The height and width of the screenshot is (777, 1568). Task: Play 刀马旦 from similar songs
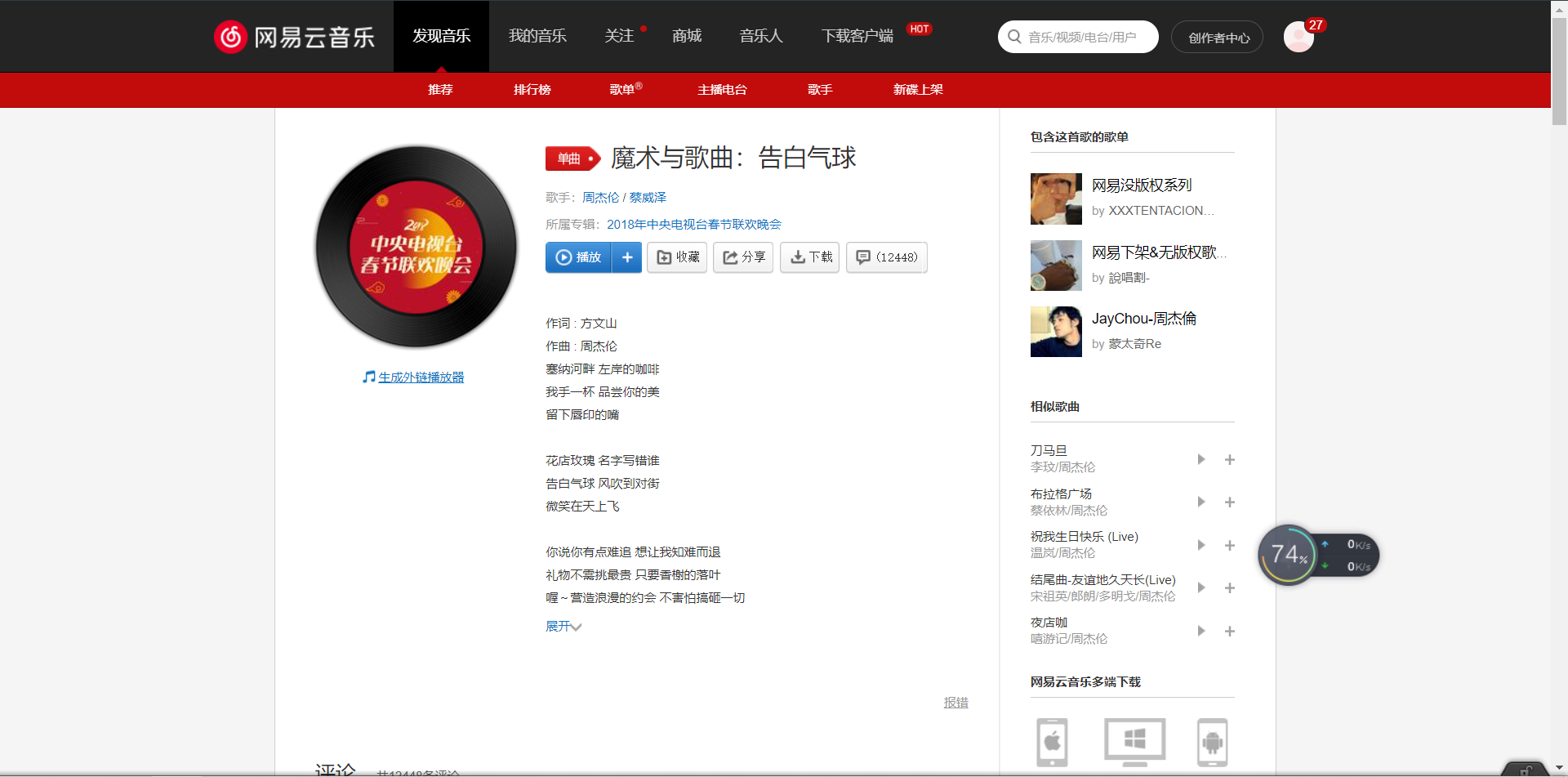(1201, 459)
